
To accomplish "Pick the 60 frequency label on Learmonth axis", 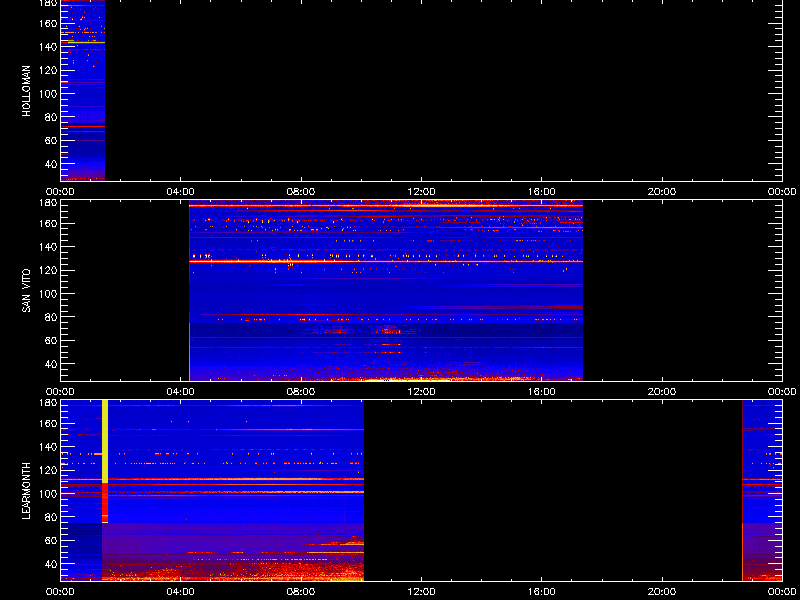I will (x=51, y=540).
